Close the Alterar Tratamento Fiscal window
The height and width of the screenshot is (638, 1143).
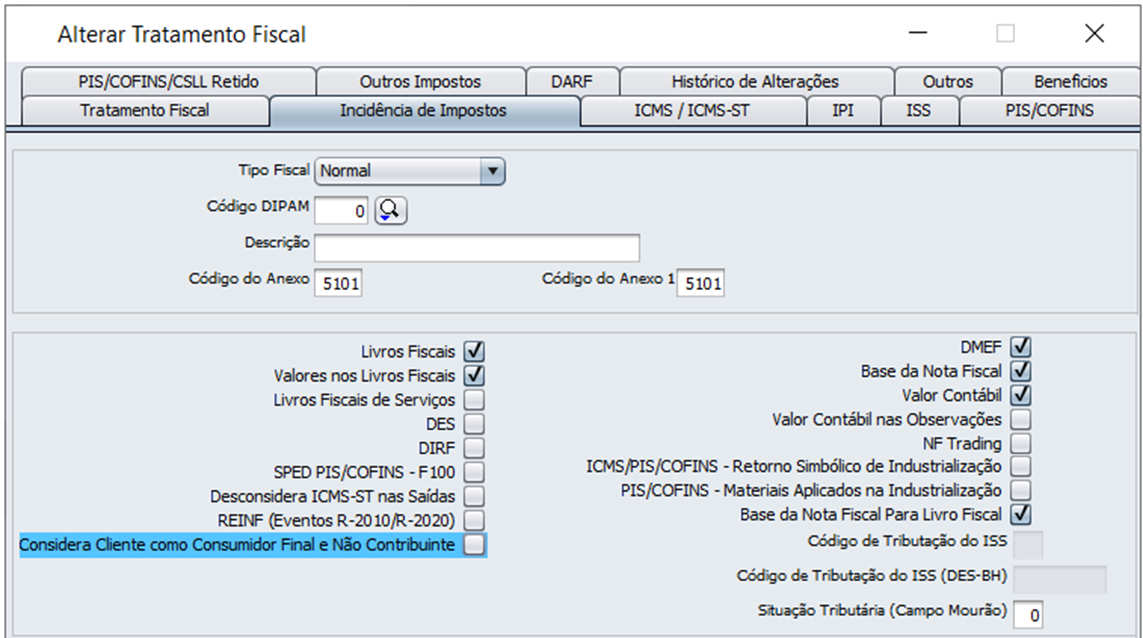(1094, 34)
